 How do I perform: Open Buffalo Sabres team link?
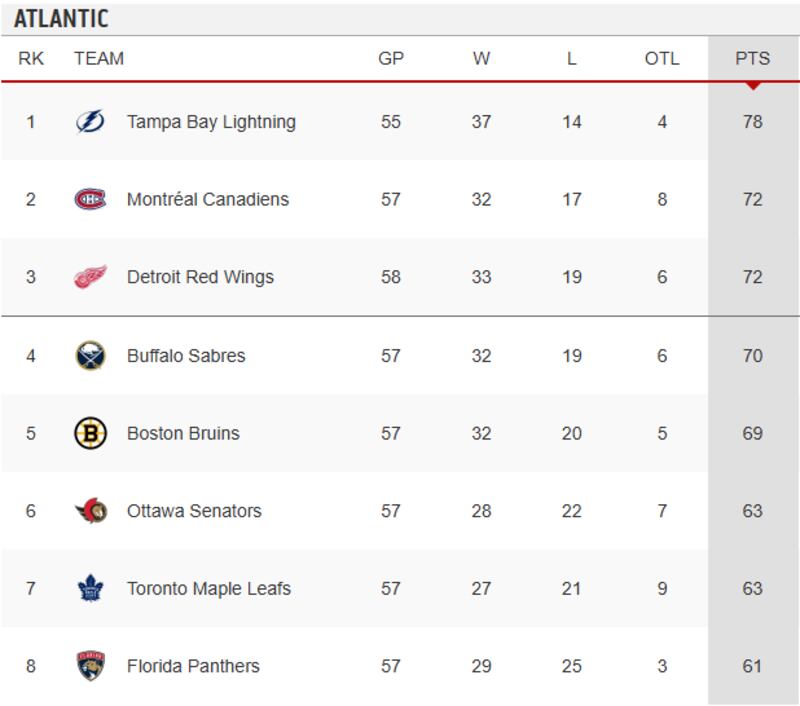coord(186,355)
